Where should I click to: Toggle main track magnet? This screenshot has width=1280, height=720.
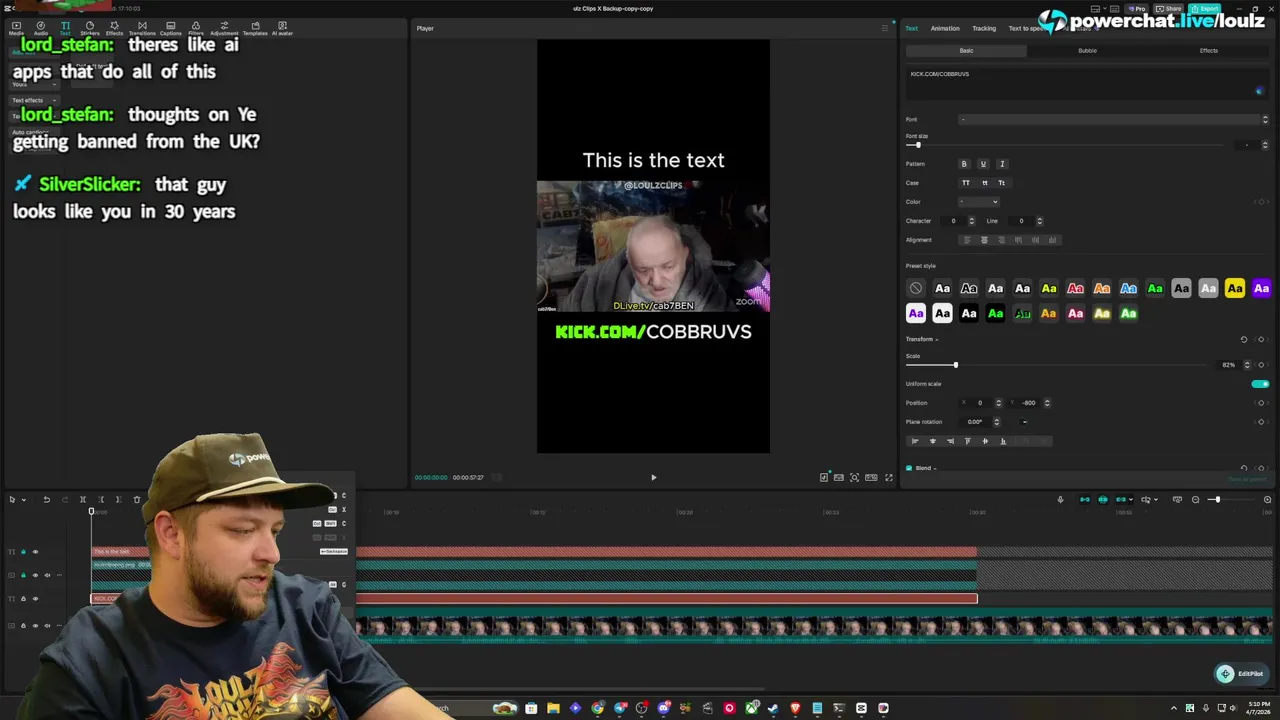tap(1084, 500)
